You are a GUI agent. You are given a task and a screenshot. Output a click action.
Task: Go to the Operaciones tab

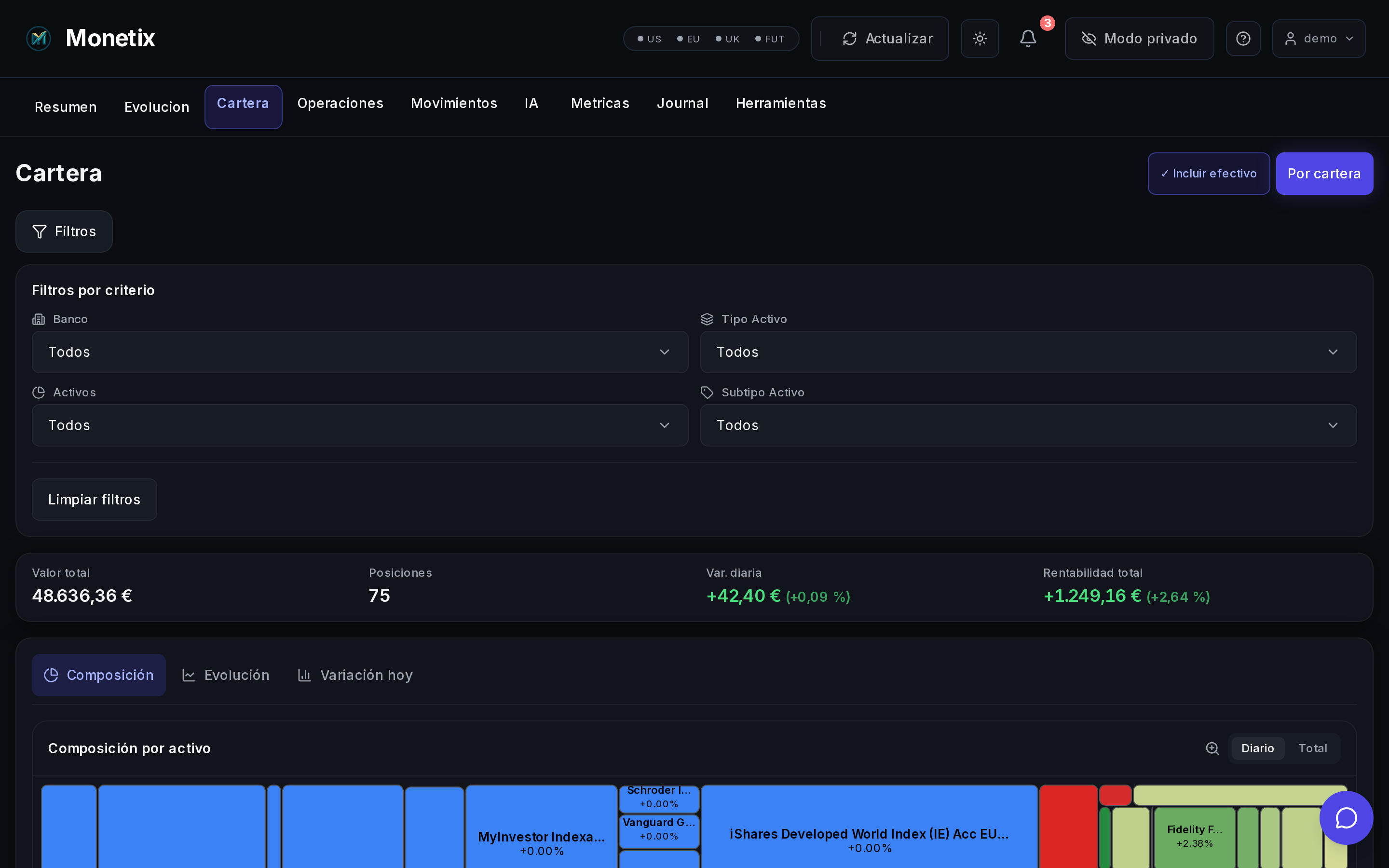click(340, 103)
